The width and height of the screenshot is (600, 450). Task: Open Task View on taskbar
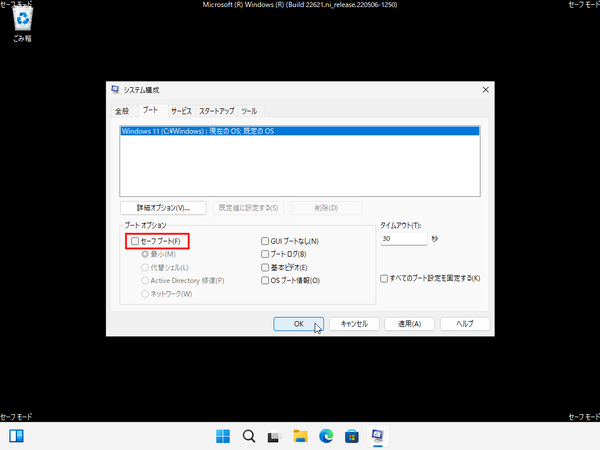click(x=274, y=436)
